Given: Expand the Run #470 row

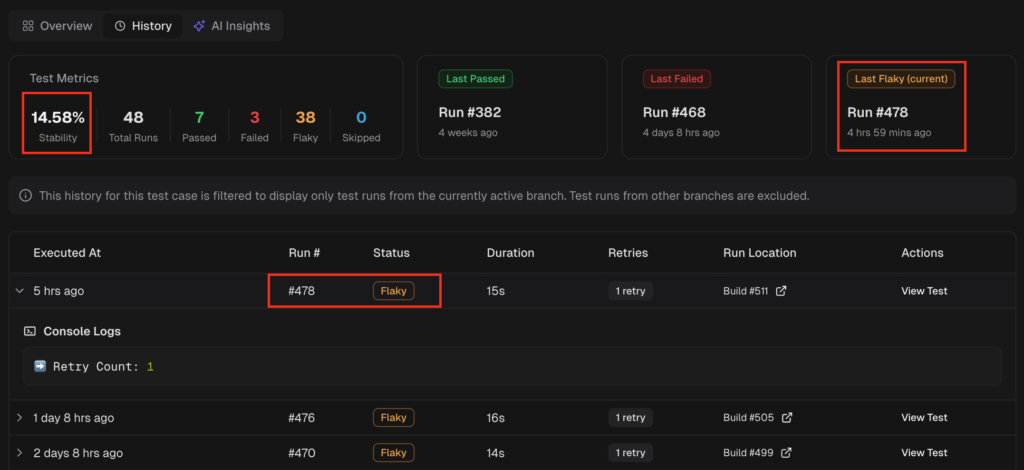Looking at the screenshot, I should (x=19, y=453).
